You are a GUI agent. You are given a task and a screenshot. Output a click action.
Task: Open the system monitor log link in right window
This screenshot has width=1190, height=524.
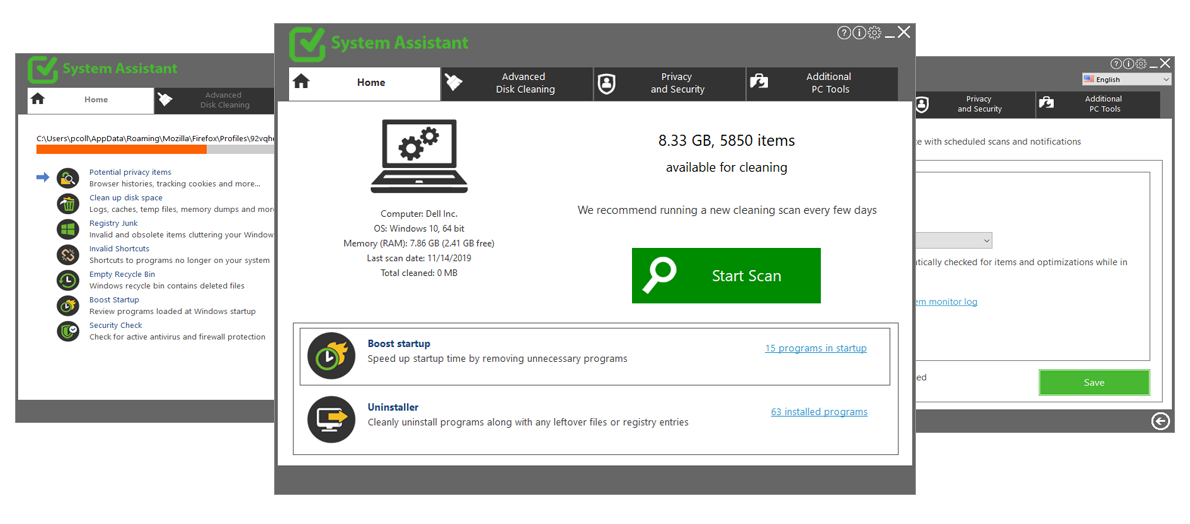[x=946, y=301]
